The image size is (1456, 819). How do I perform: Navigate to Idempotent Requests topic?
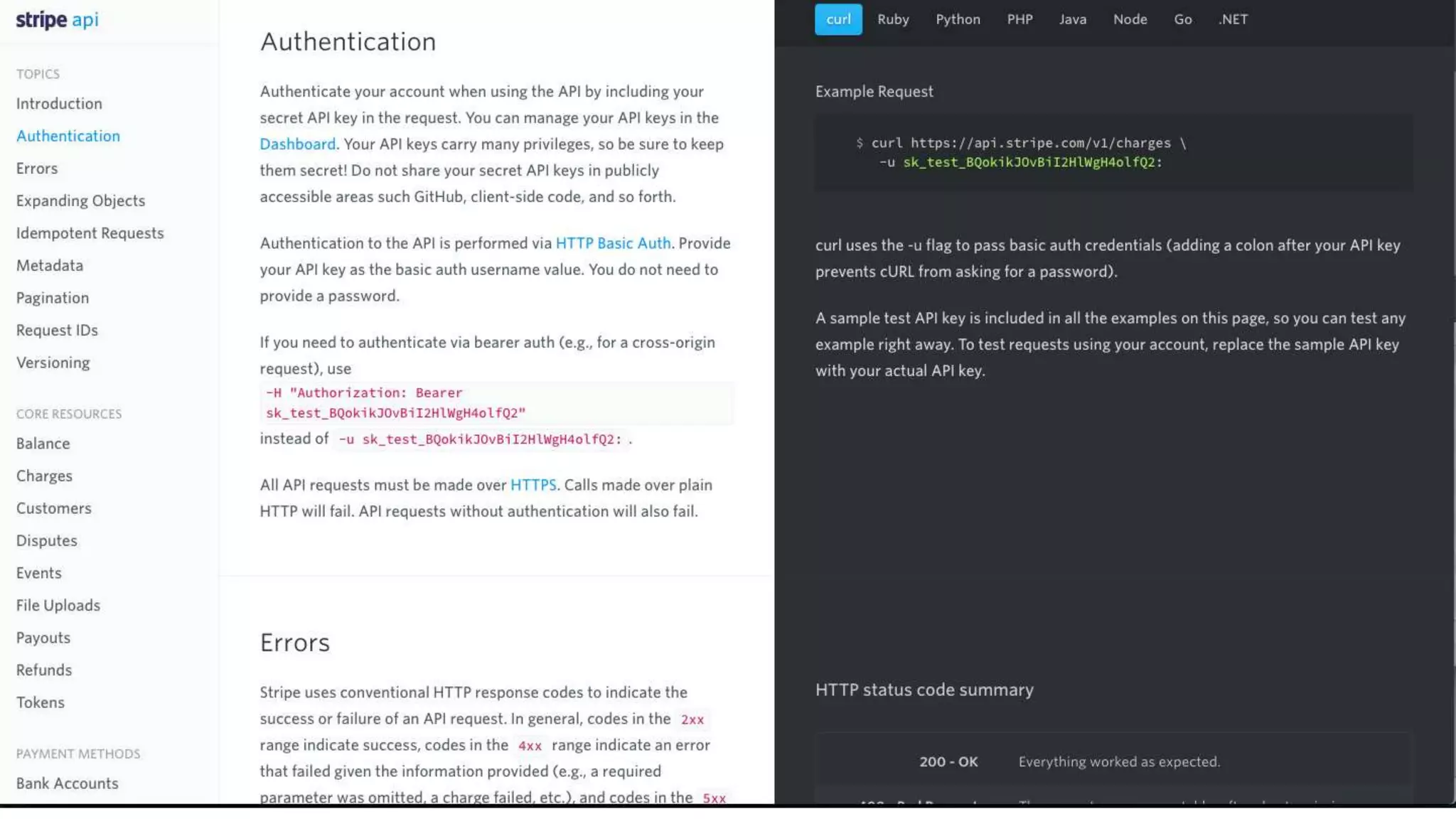(90, 233)
